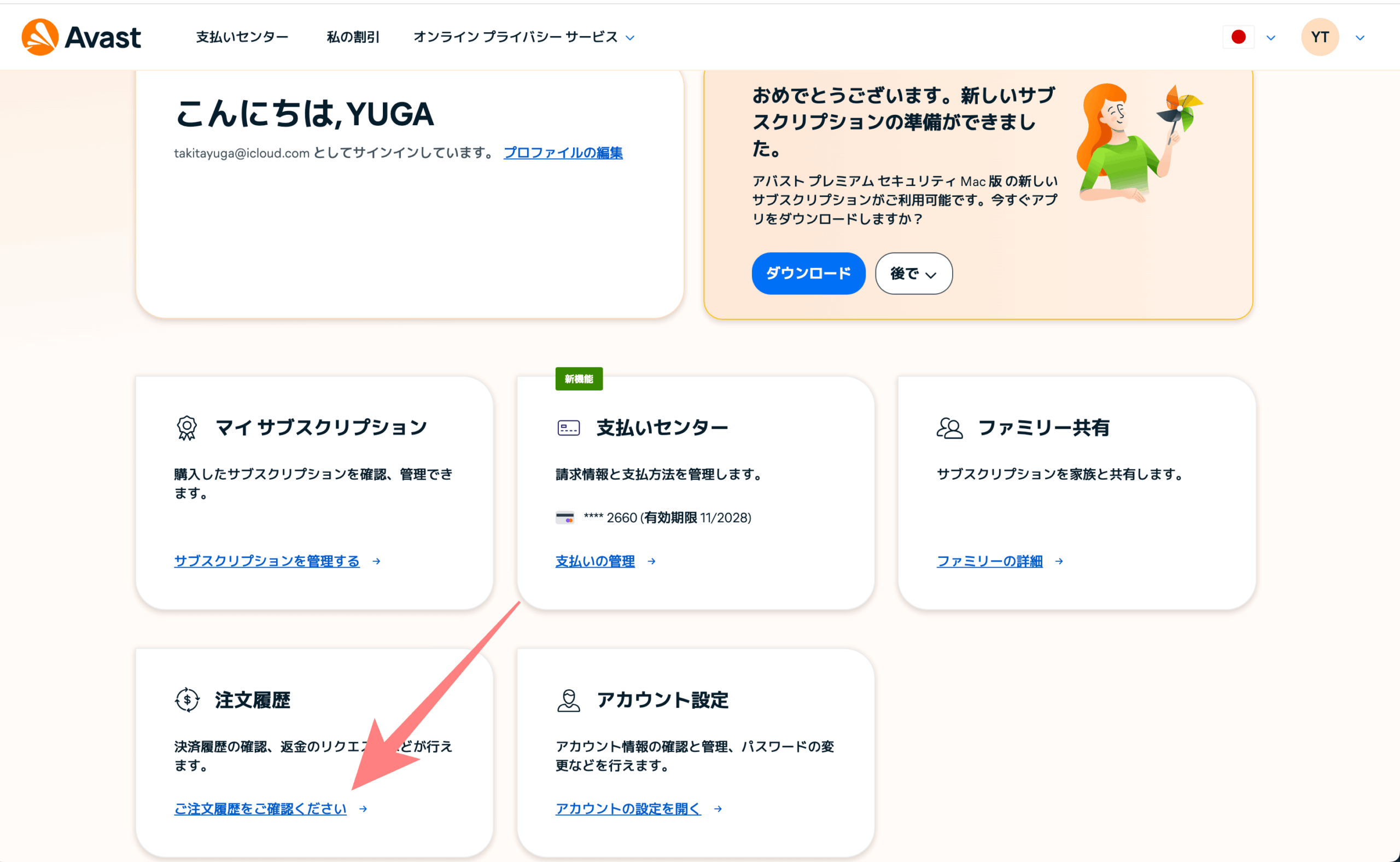Click the 支払いセンター card icon
Image resolution: width=1400 pixels, height=862 pixels.
(x=568, y=428)
